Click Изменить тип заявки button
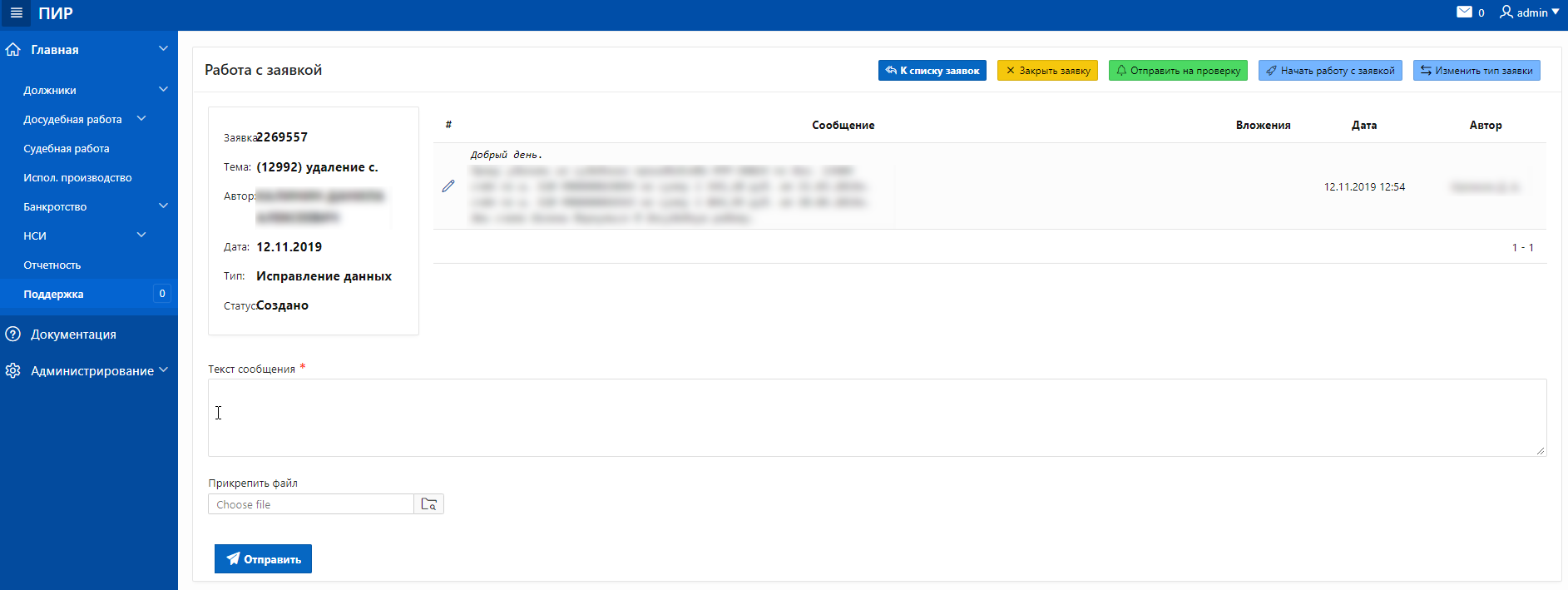This screenshot has width=1568, height=590. click(x=1476, y=71)
